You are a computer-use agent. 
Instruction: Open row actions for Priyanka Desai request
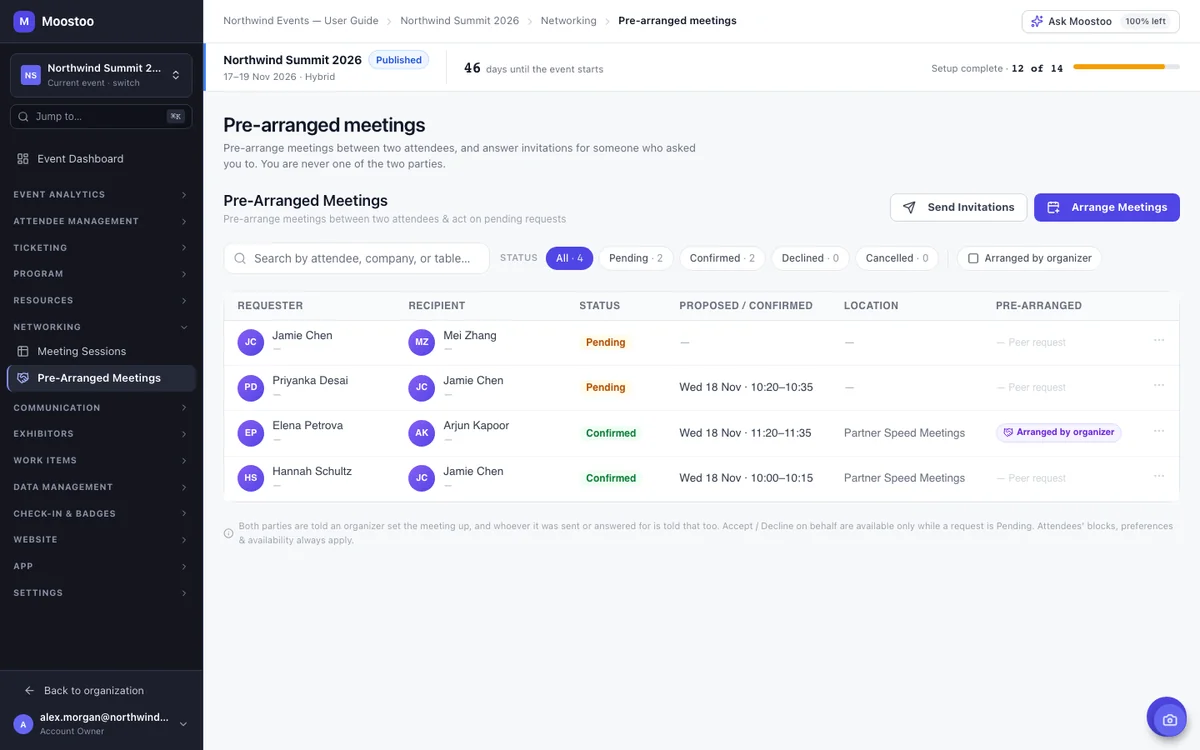pyautogui.click(x=1159, y=385)
